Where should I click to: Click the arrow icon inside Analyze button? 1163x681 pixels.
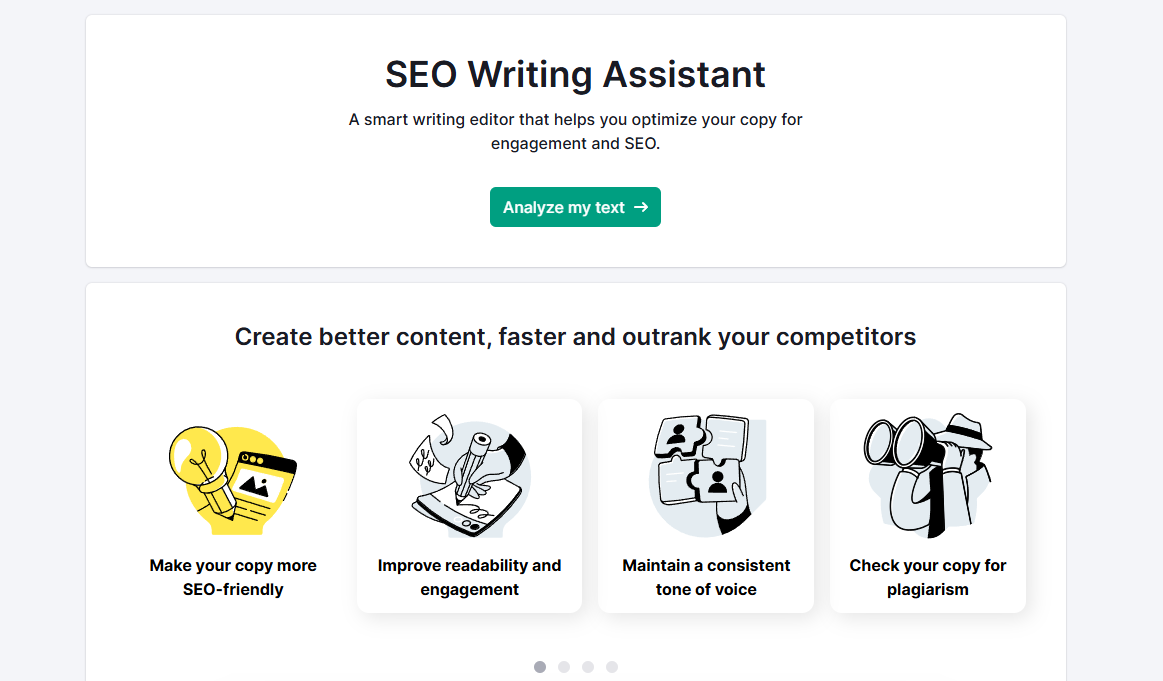pos(641,207)
